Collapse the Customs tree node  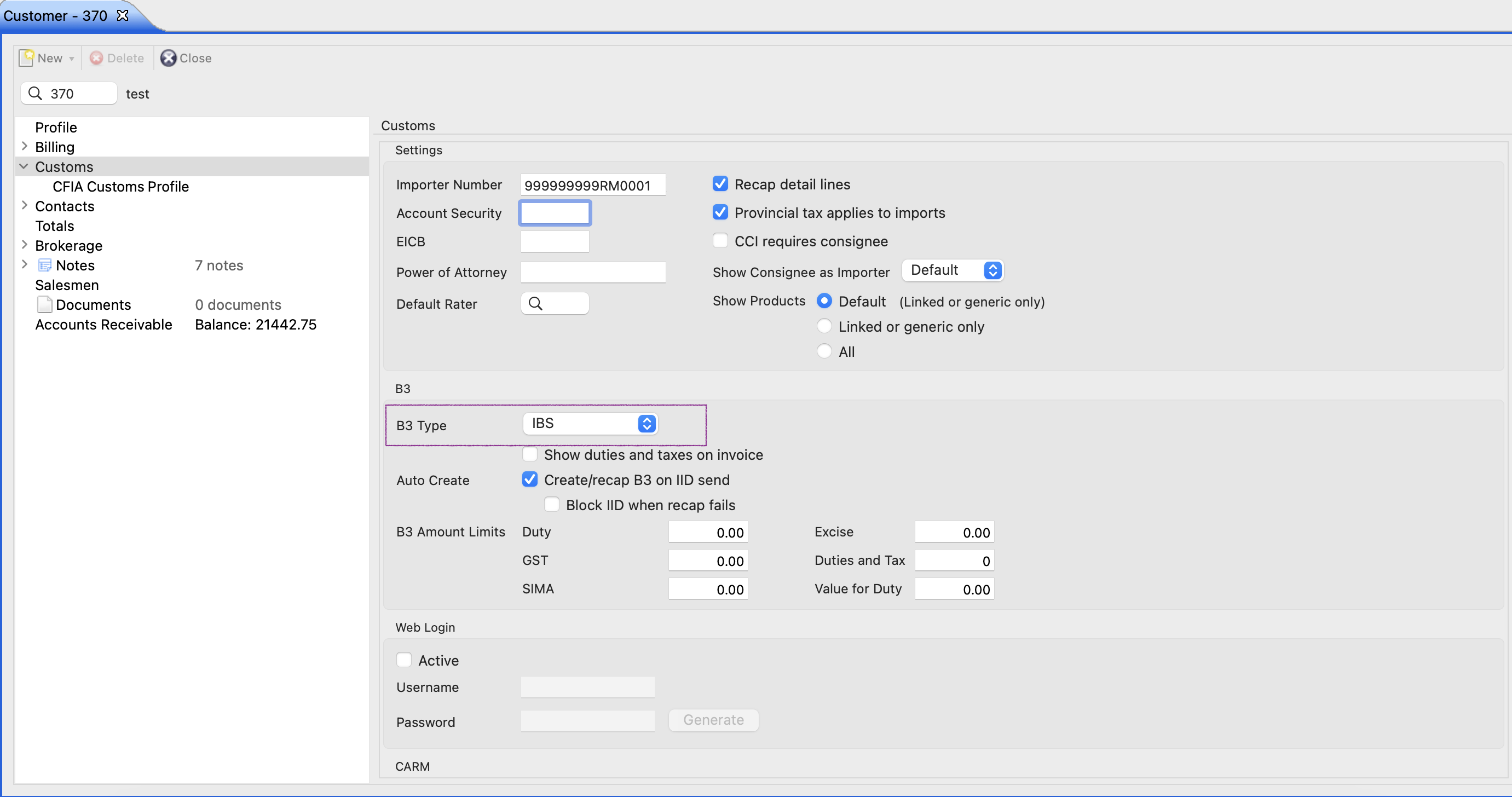(24, 166)
